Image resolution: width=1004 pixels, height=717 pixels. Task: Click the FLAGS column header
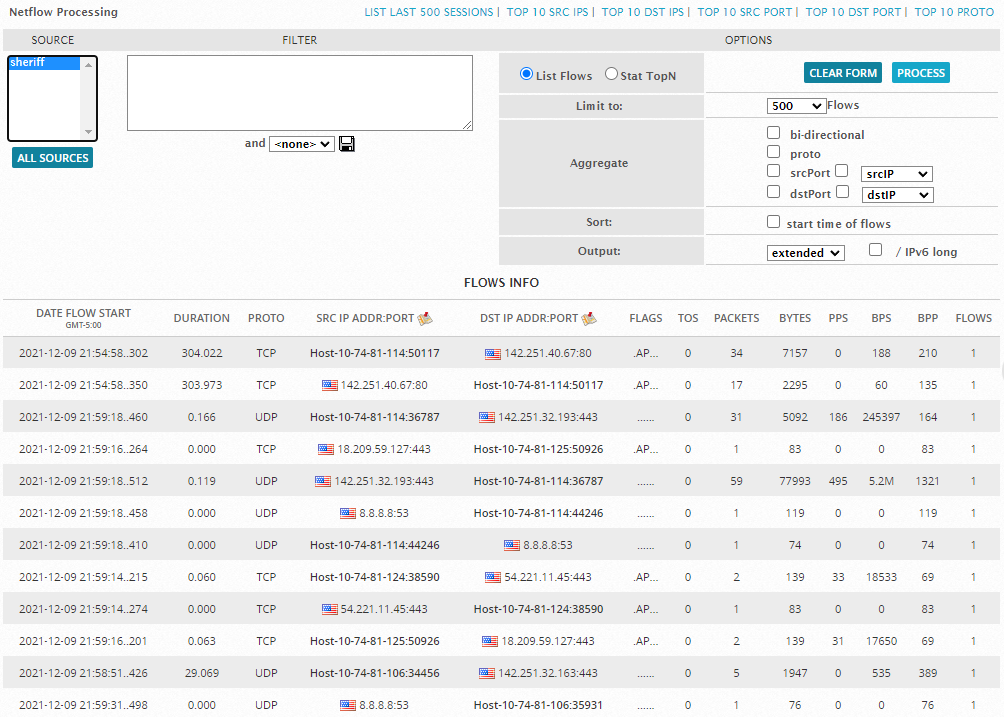pyautogui.click(x=645, y=318)
